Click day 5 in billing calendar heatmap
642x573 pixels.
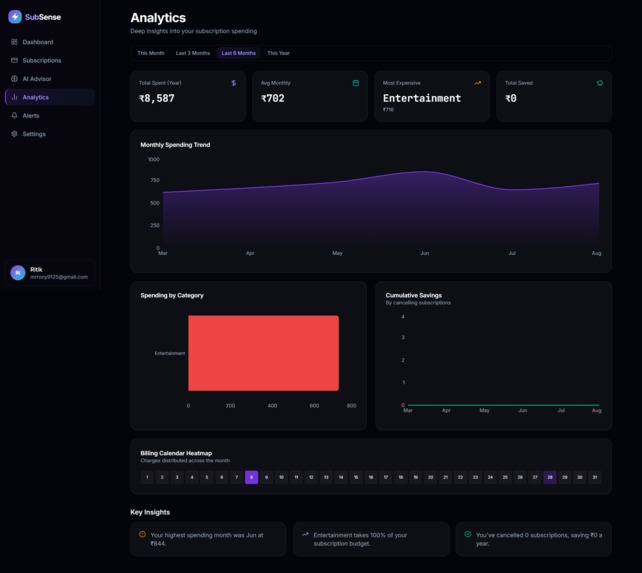coord(207,477)
